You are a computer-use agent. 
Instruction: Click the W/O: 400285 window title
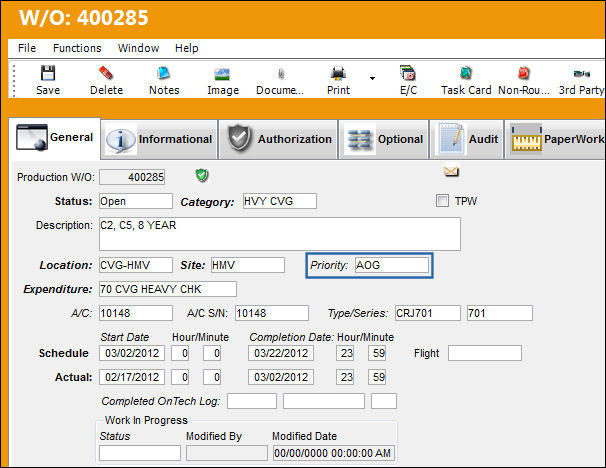pos(84,18)
